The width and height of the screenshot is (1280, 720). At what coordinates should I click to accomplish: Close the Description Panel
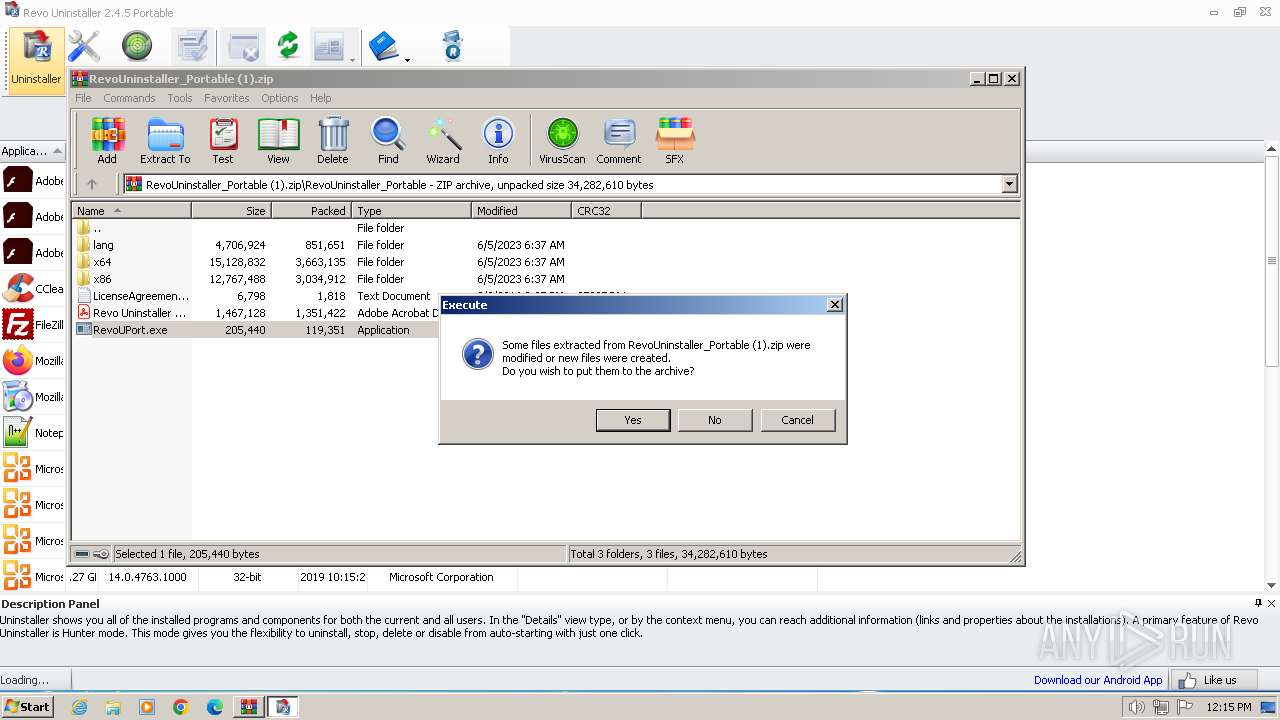point(1272,603)
